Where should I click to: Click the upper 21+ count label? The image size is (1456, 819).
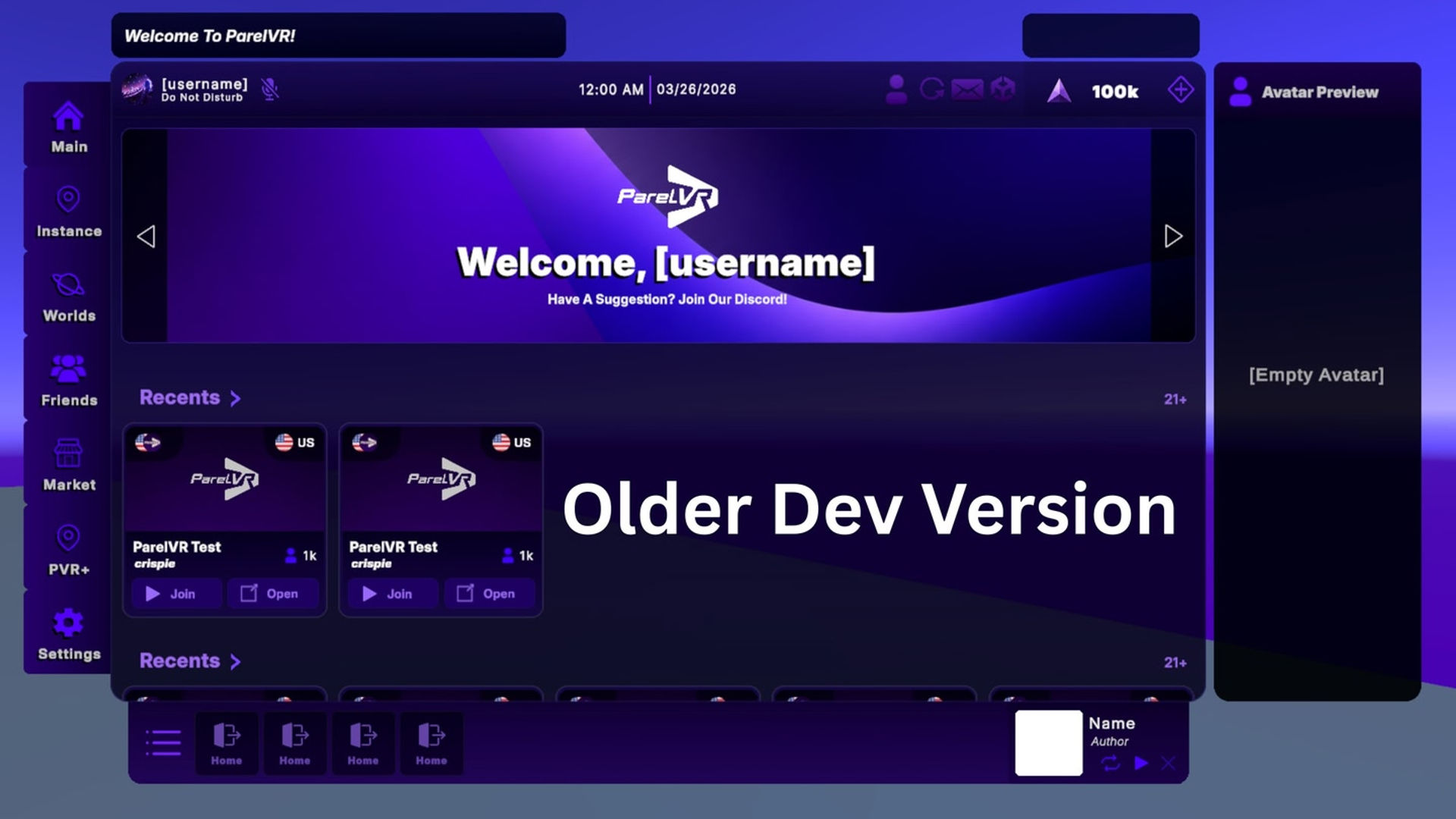(x=1175, y=400)
